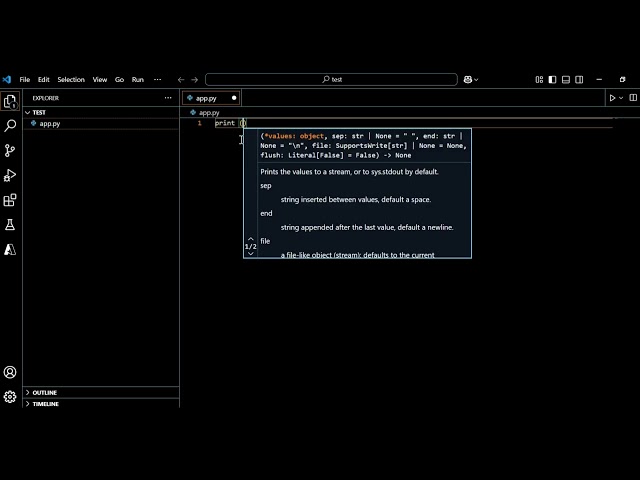Open Customize Layout icon
640x480 pixels.
coord(539,80)
